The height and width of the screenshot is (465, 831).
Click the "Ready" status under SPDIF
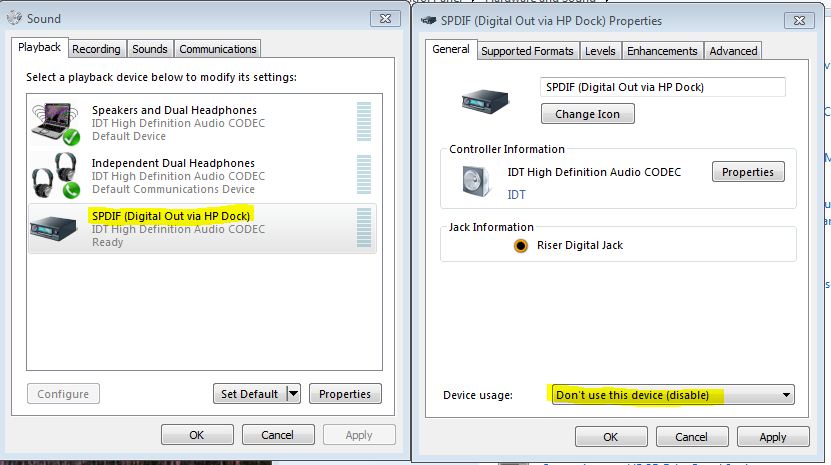[108, 242]
